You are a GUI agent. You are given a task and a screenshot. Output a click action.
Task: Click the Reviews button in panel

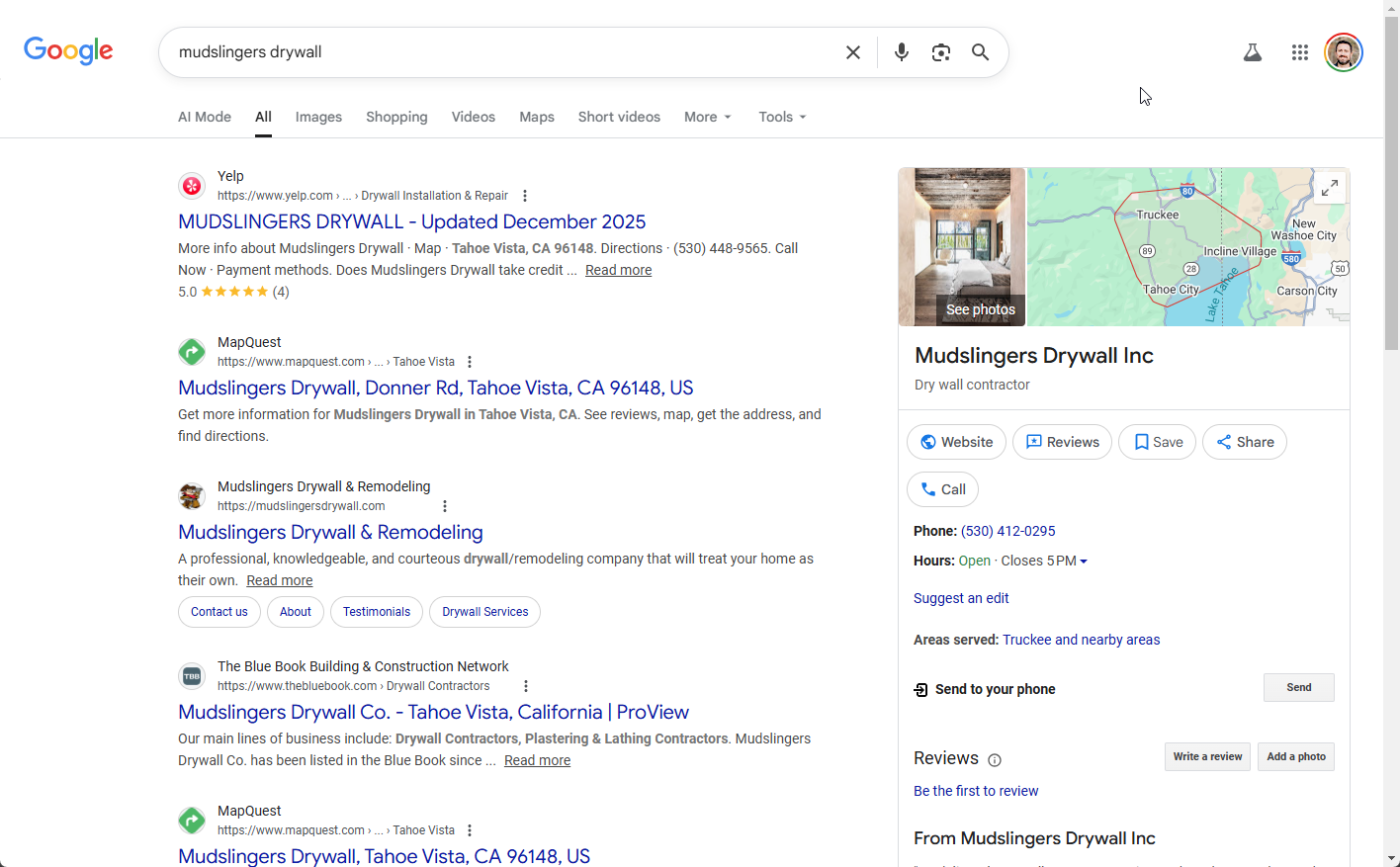[x=1062, y=442]
